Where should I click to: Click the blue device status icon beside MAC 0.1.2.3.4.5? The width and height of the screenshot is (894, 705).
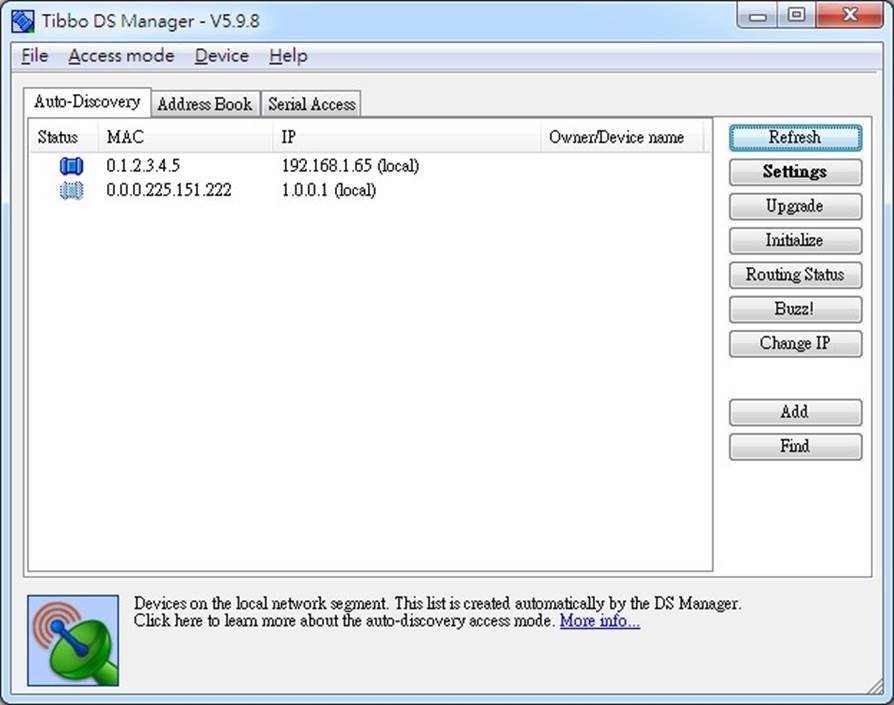(x=70, y=165)
